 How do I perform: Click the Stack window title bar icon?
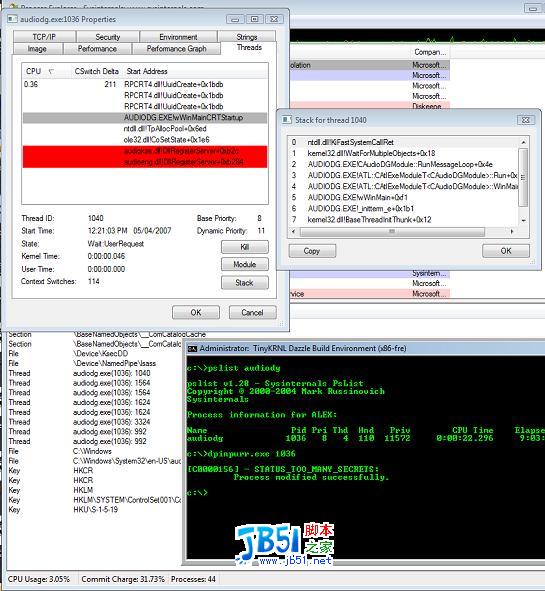tap(287, 120)
